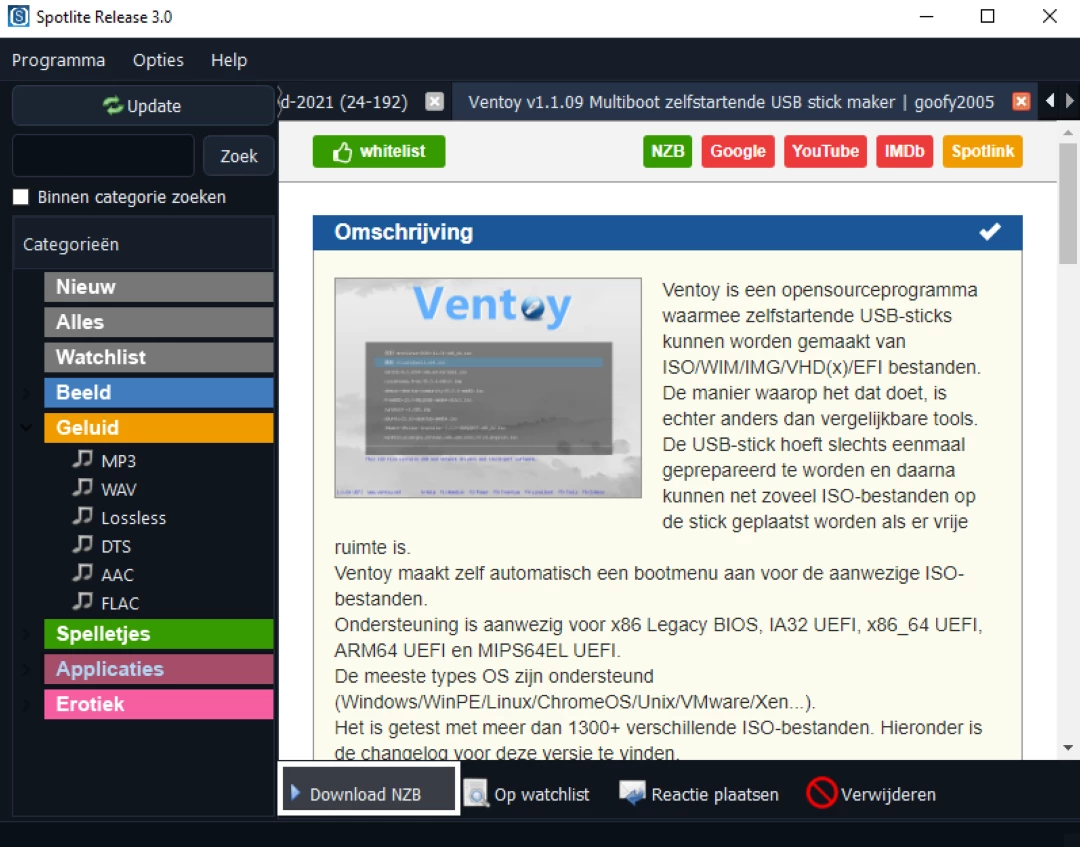The width and height of the screenshot is (1080, 847).
Task: Select the Download NZB icon
Action: (x=297, y=793)
